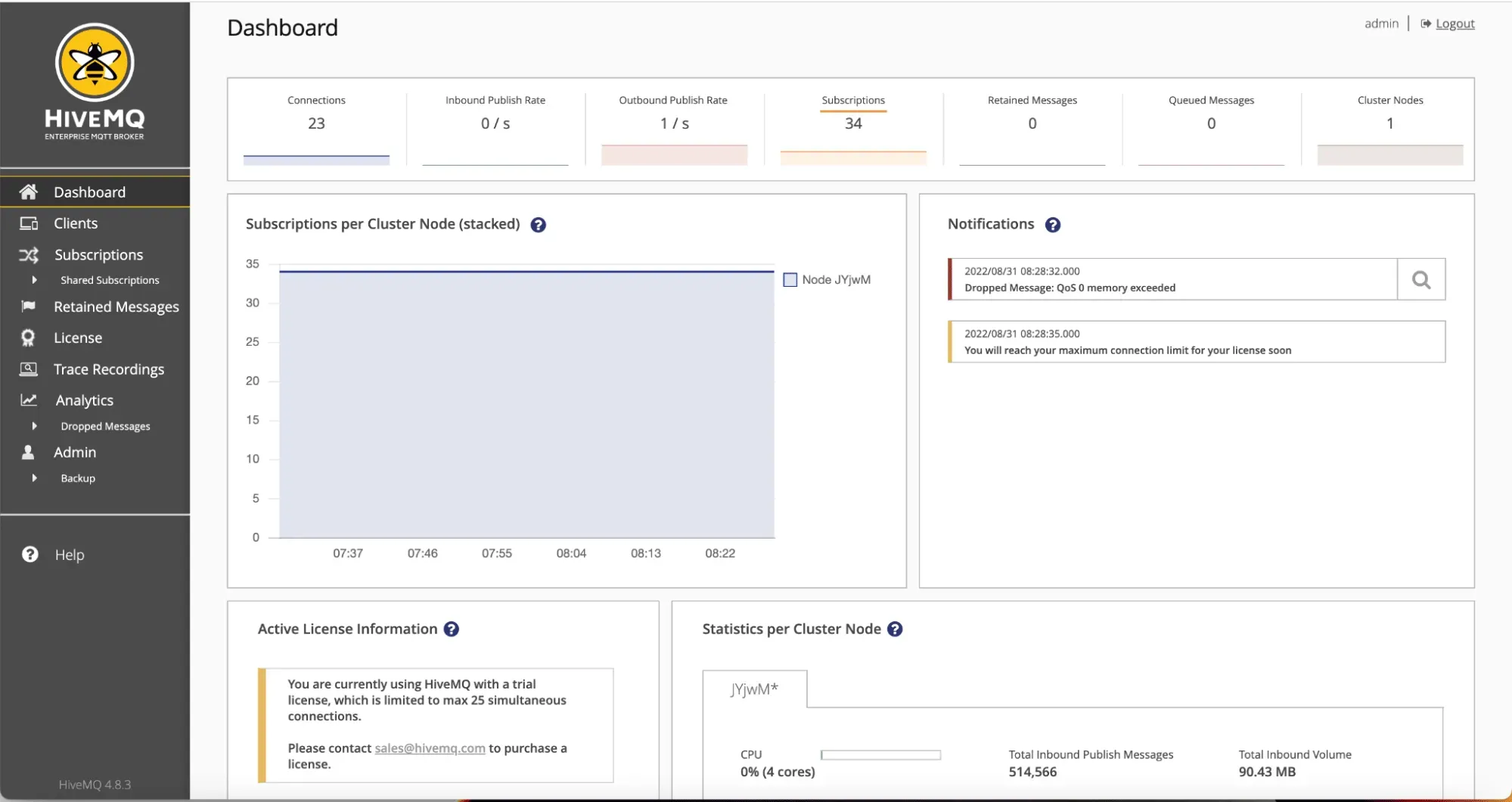Open Active License Information help icon
1512x802 pixels.
[x=452, y=629]
